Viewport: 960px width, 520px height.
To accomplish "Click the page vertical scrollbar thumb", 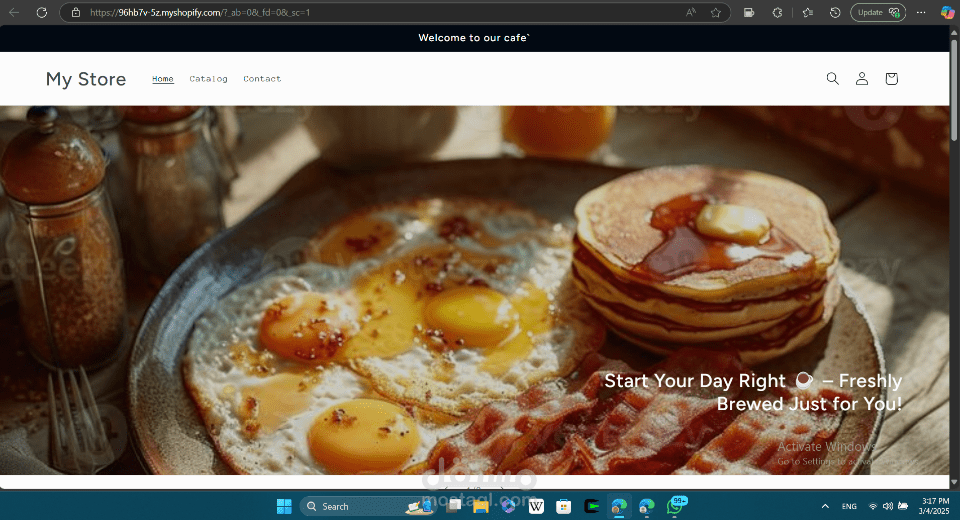I will (954, 89).
